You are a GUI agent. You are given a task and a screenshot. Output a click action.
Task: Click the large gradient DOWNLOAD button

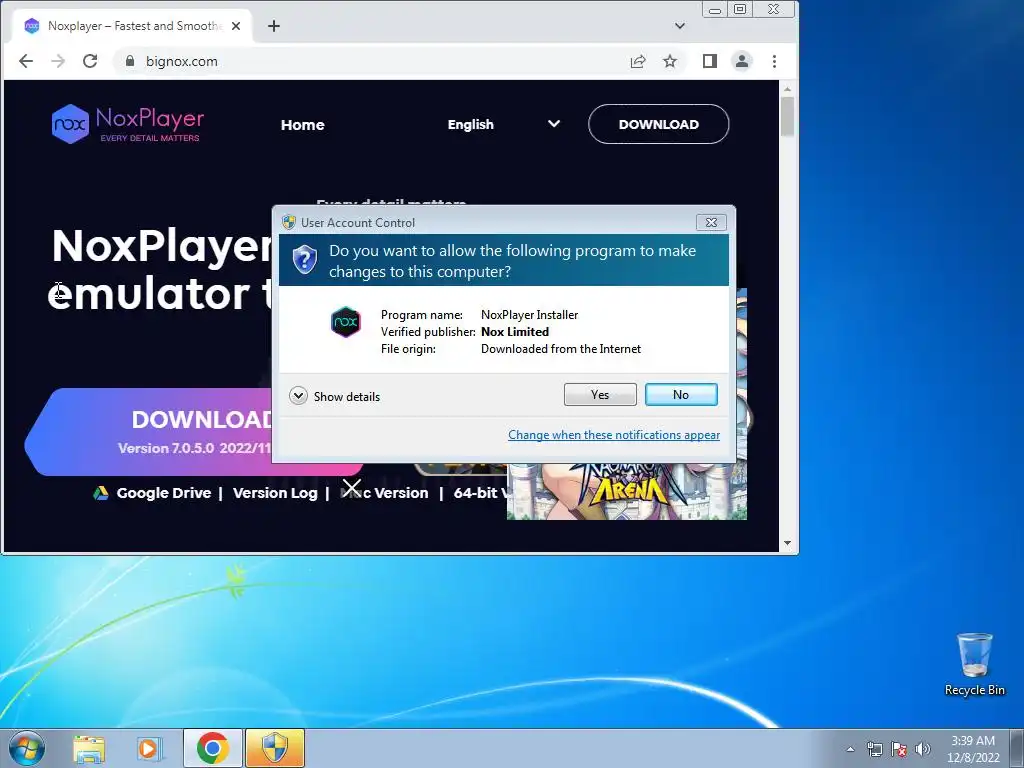(x=148, y=432)
